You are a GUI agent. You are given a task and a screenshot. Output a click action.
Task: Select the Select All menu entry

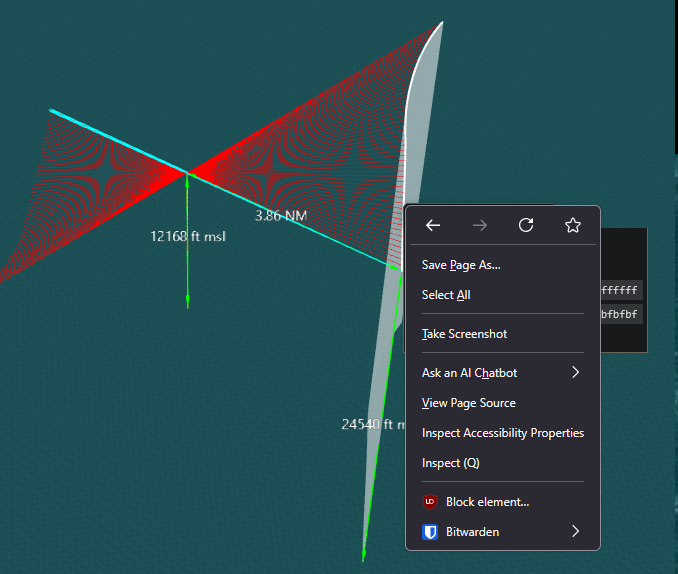[x=446, y=295]
